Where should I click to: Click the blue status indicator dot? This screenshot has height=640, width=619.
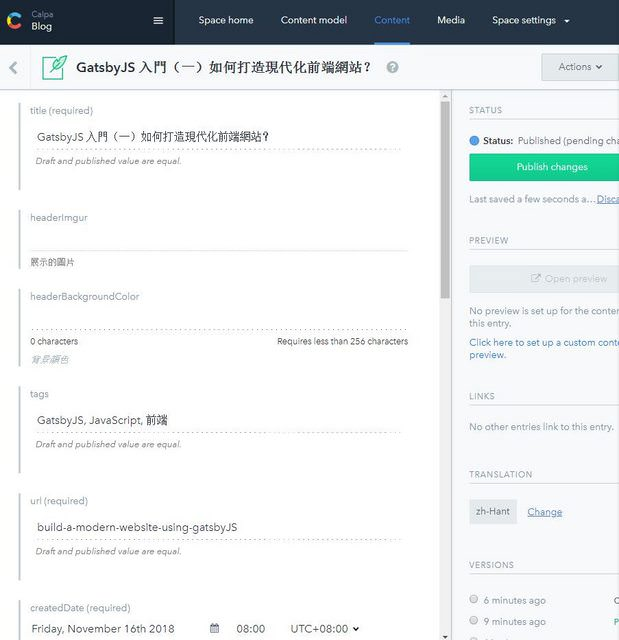coord(474,141)
